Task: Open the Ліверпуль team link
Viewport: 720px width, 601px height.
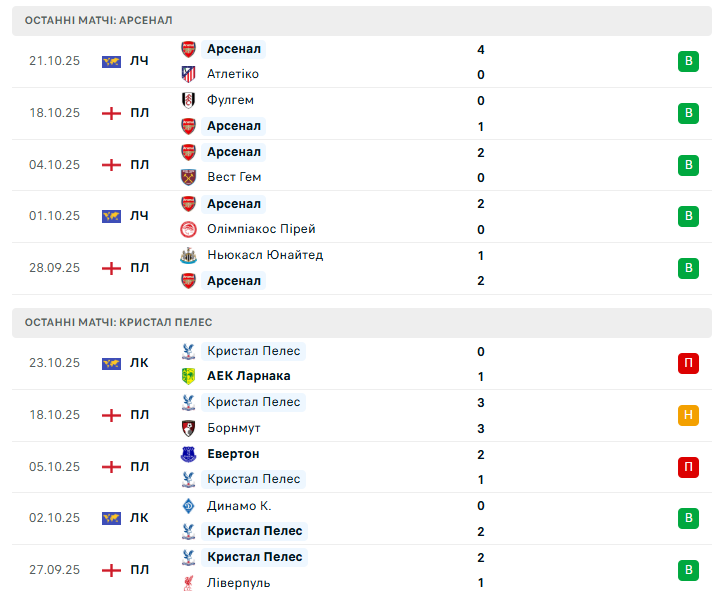Action: [x=238, y=583]
